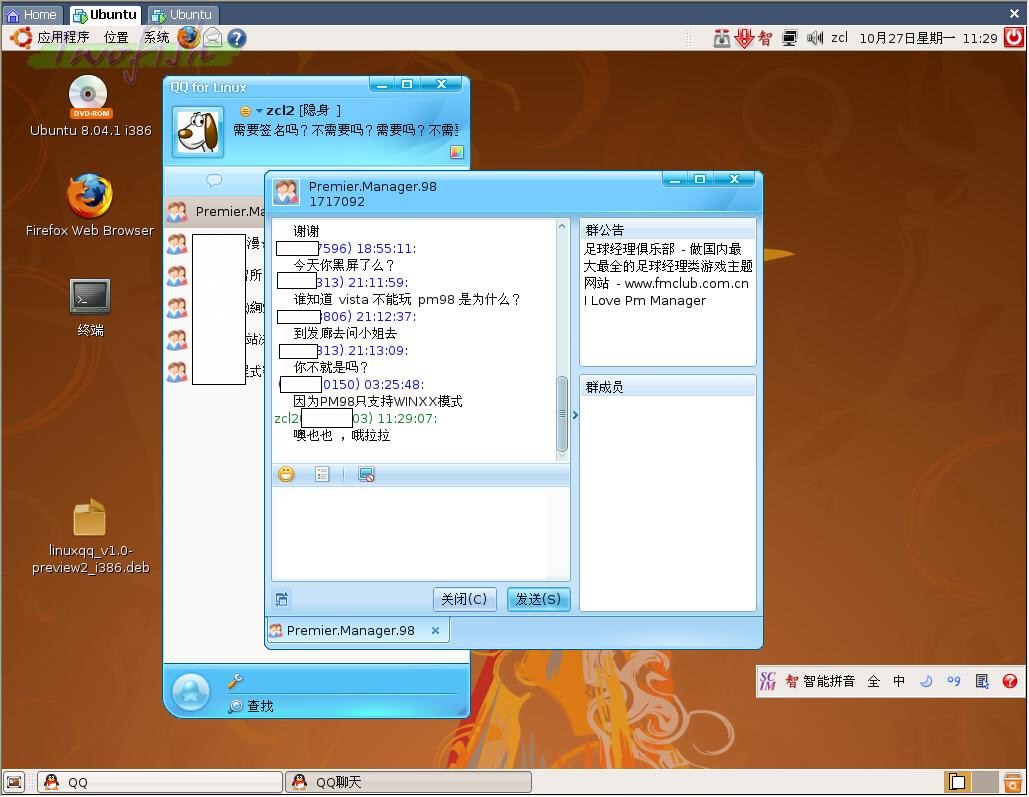Click the blue help icon in top panel
This screenshot has height=797, width=1029.
tap(237, 38)
